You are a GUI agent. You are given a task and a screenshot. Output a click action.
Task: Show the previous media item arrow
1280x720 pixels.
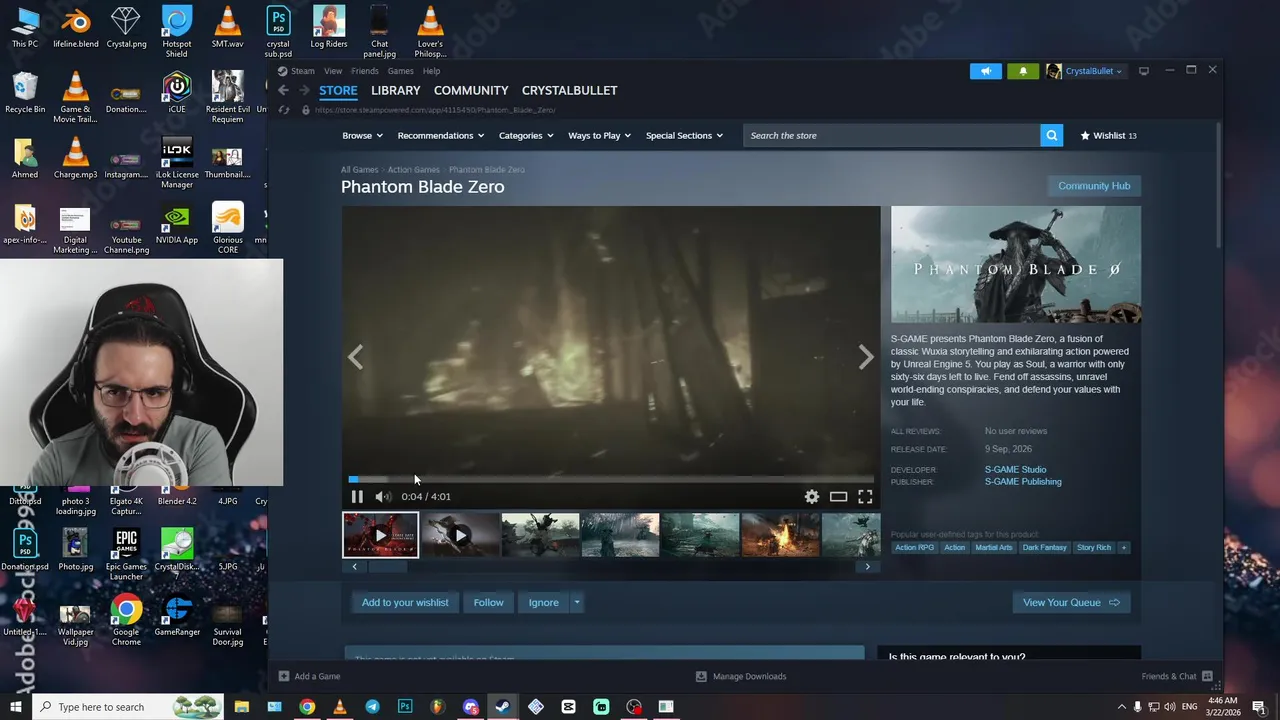click(x=355, y=357)
